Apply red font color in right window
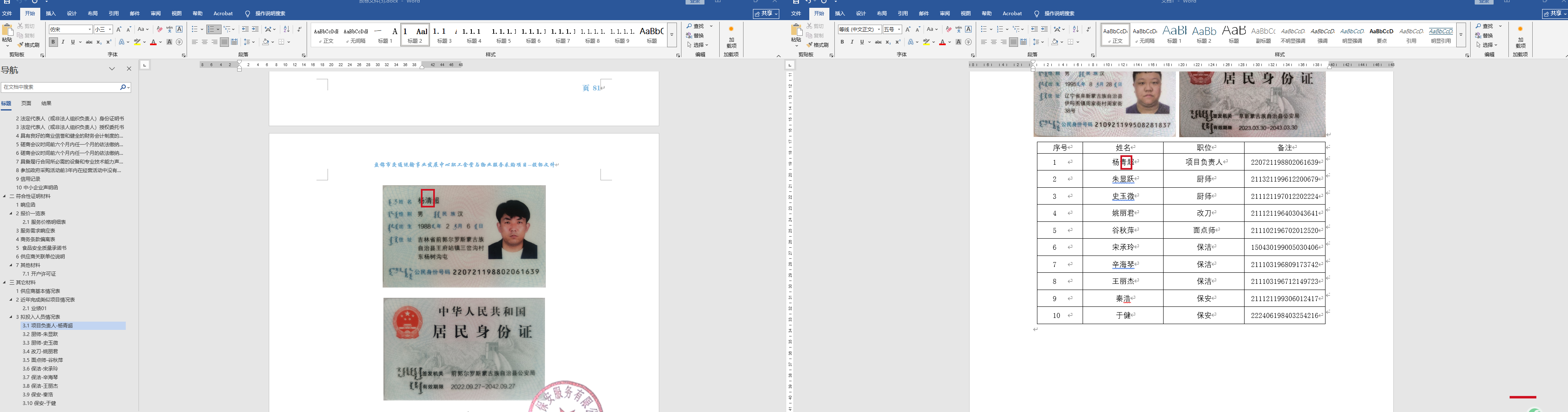The image size is (1568, 412). pos(942,42)
